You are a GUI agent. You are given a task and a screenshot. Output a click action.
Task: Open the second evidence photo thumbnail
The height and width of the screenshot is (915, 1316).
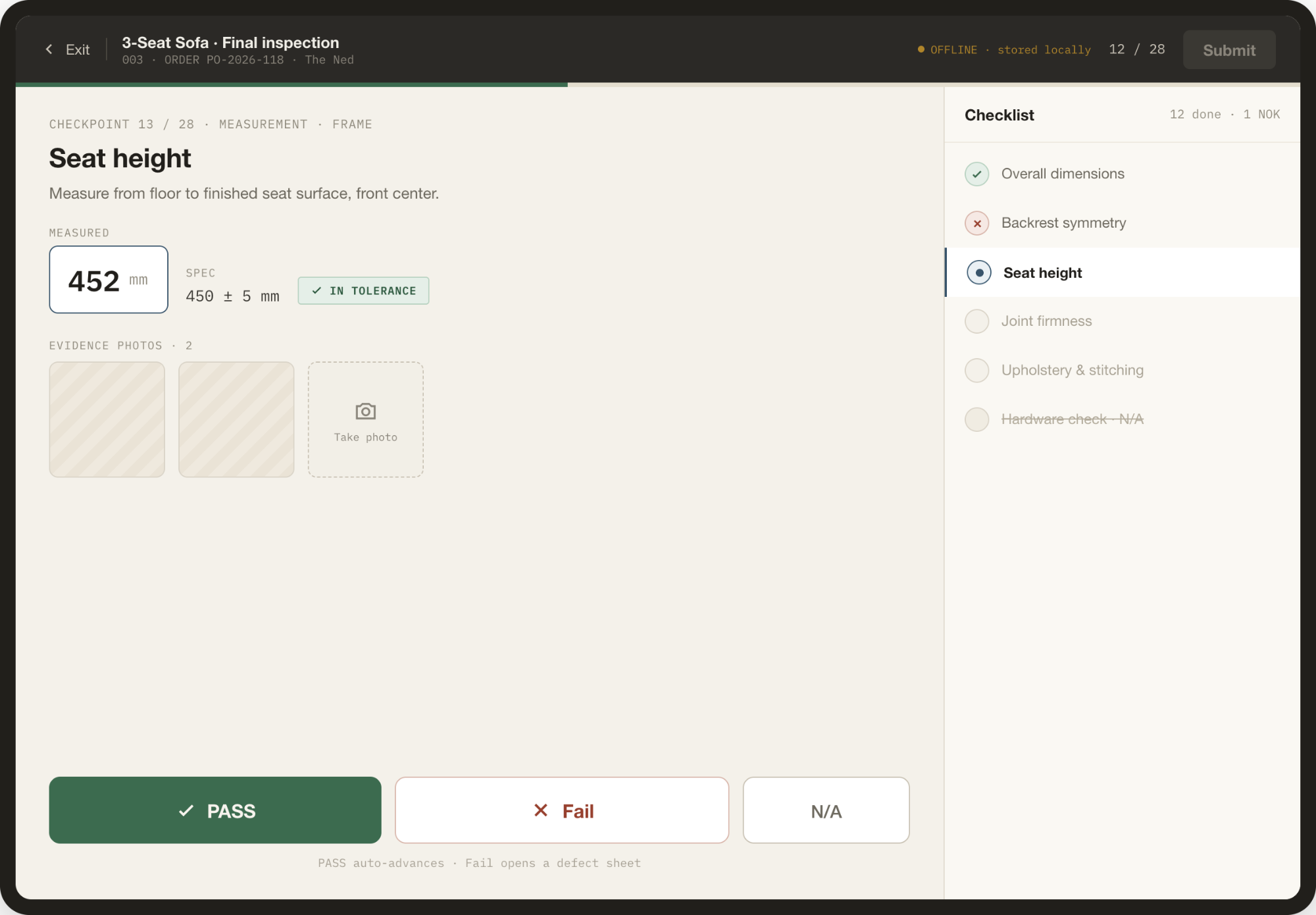coord(236,419)
